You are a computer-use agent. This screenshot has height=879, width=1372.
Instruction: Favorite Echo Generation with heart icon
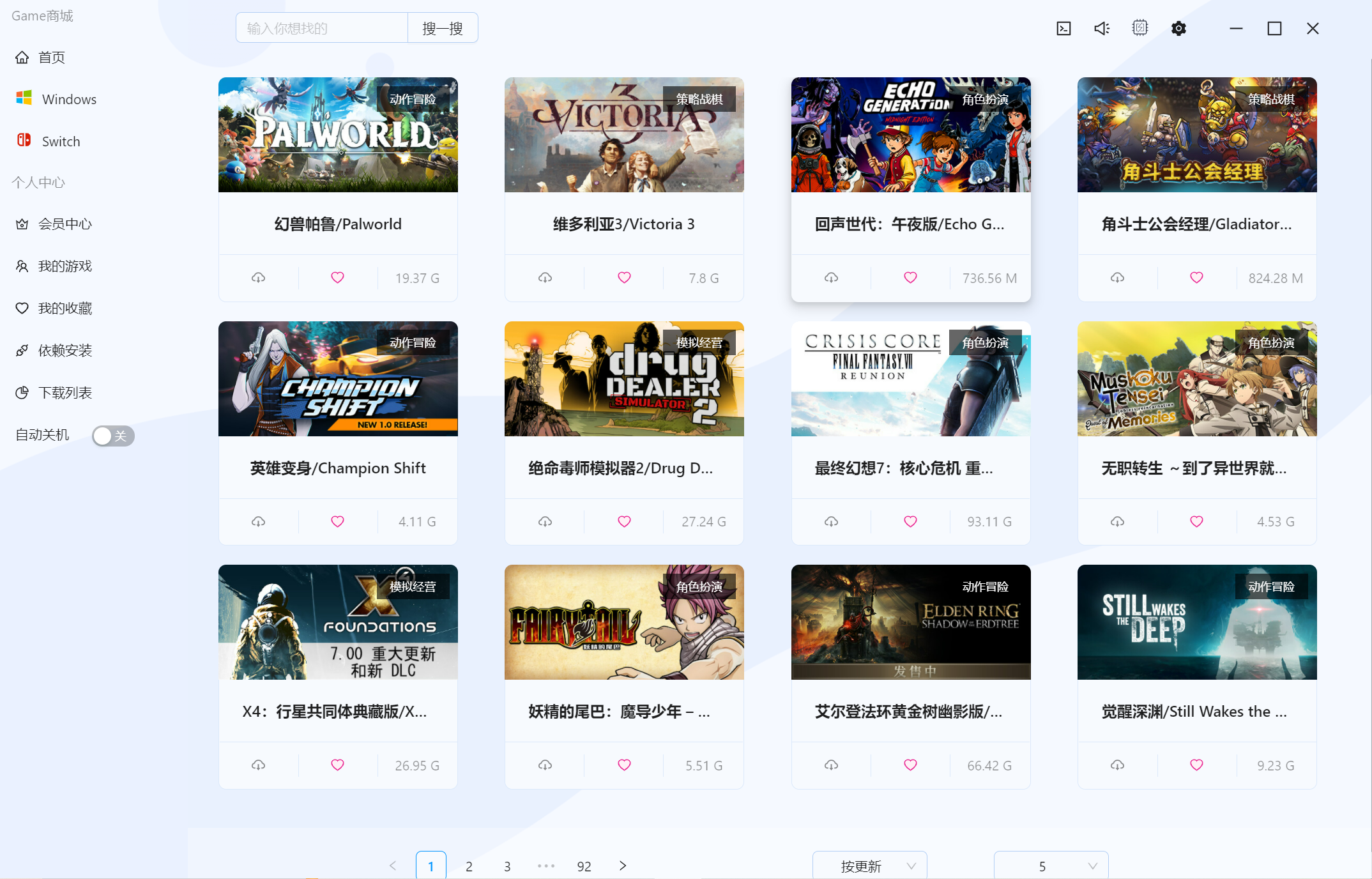point(910,278)
